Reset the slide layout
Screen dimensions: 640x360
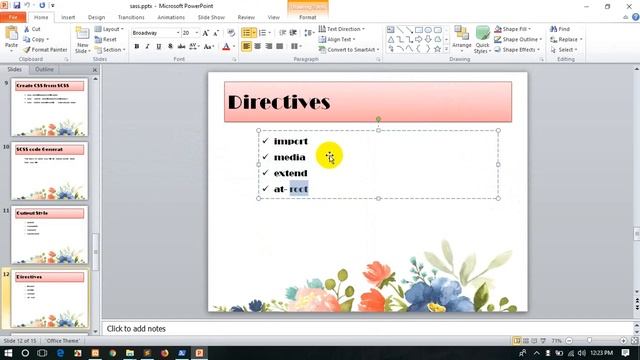pyautogui.click(x=106, y=40)
